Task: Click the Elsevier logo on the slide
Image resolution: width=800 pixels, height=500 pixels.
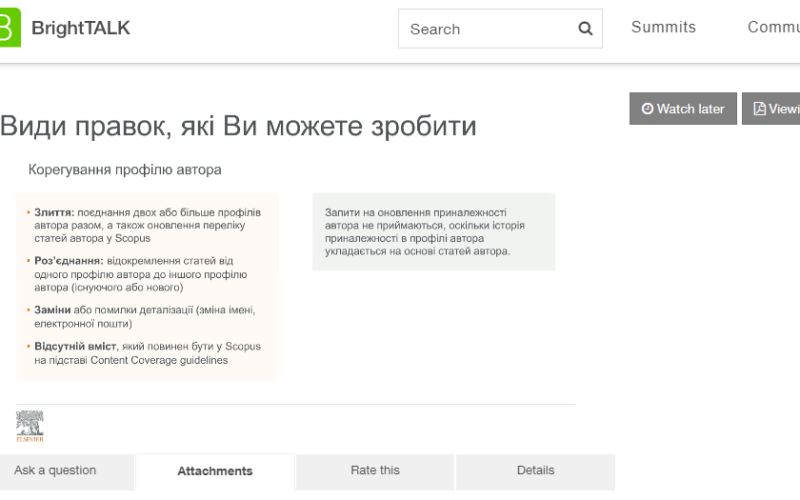Action: click(30, 426)
